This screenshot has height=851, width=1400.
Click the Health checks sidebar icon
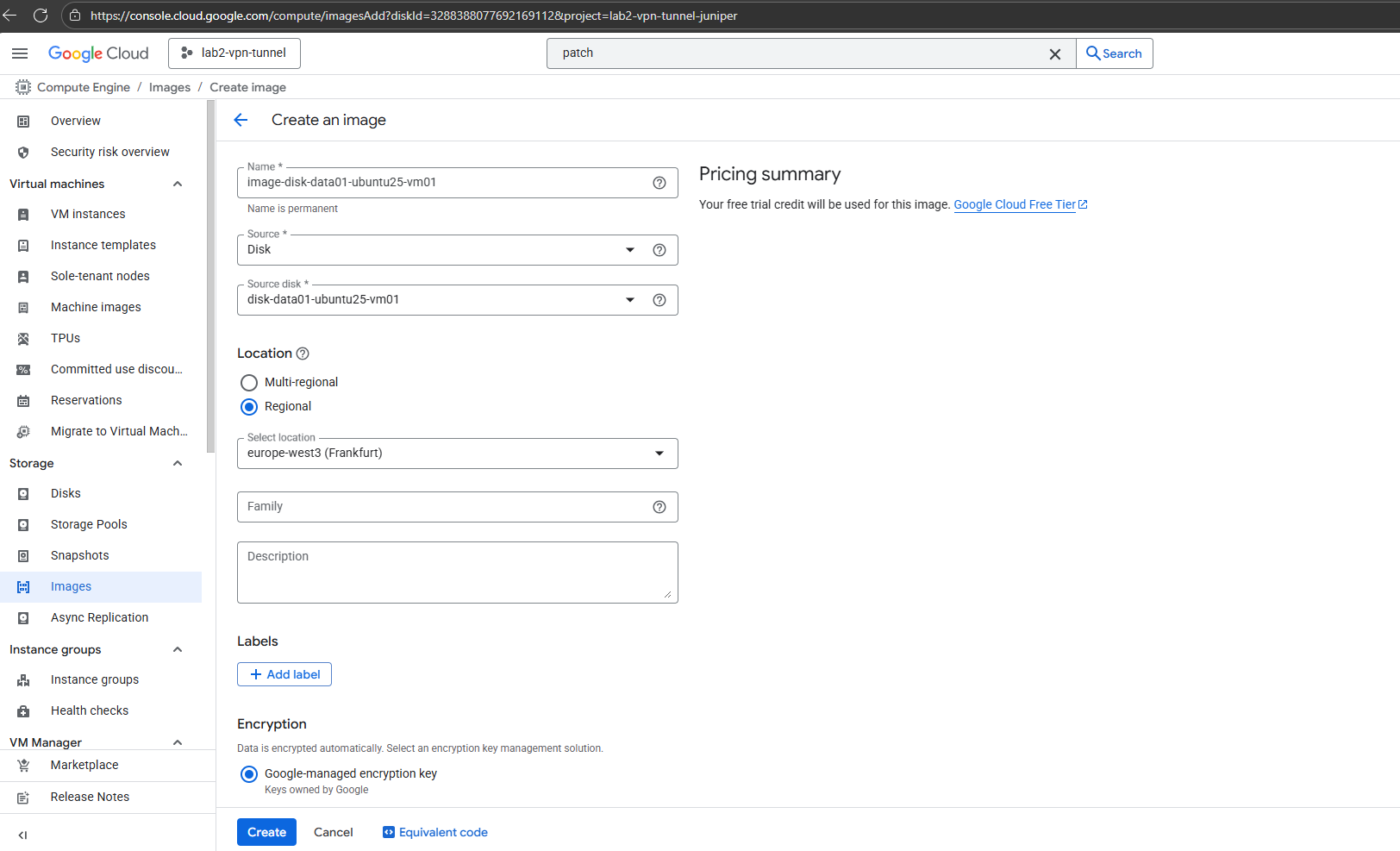[23, 711]
